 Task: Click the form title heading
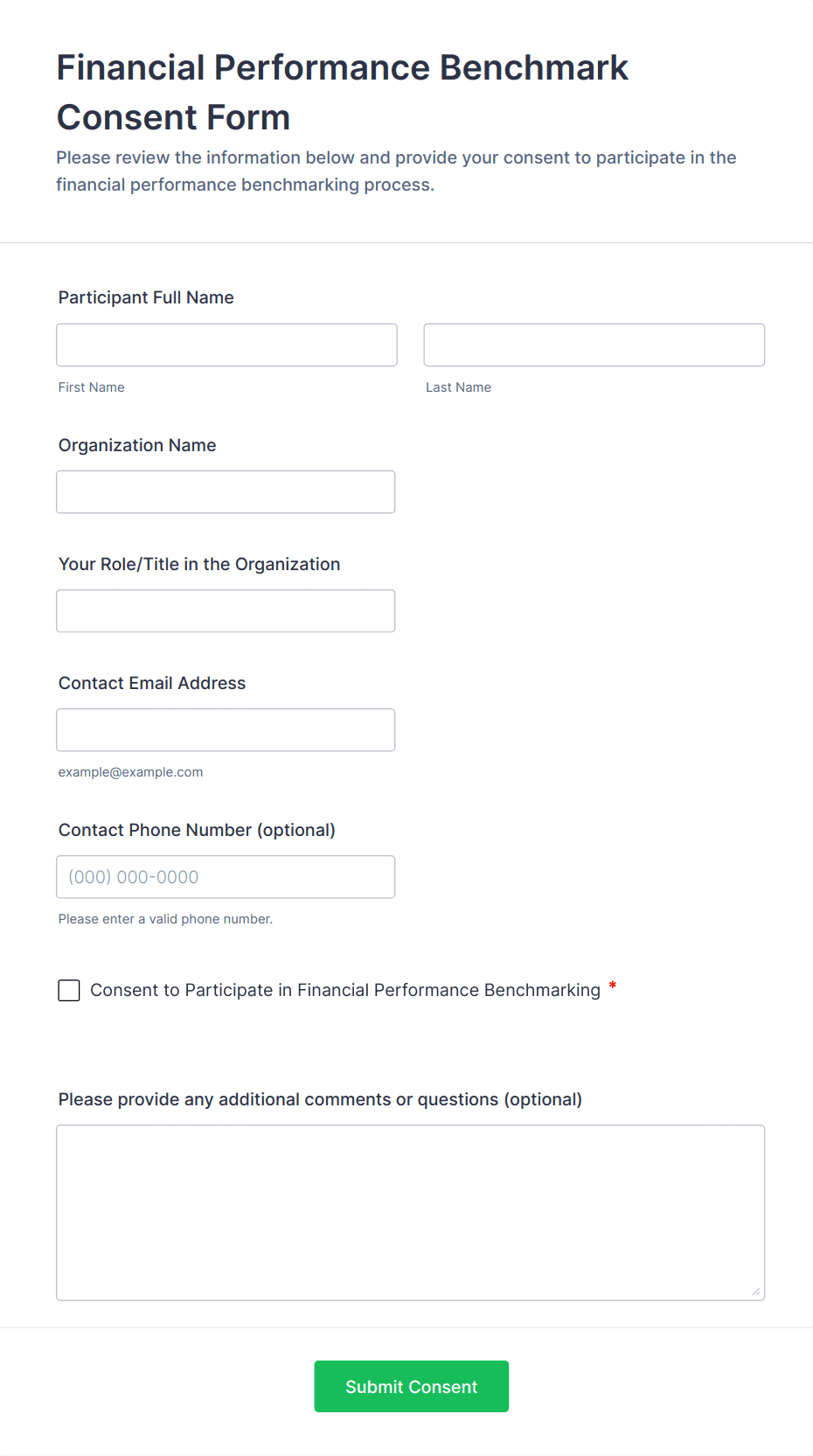point(343,92)
